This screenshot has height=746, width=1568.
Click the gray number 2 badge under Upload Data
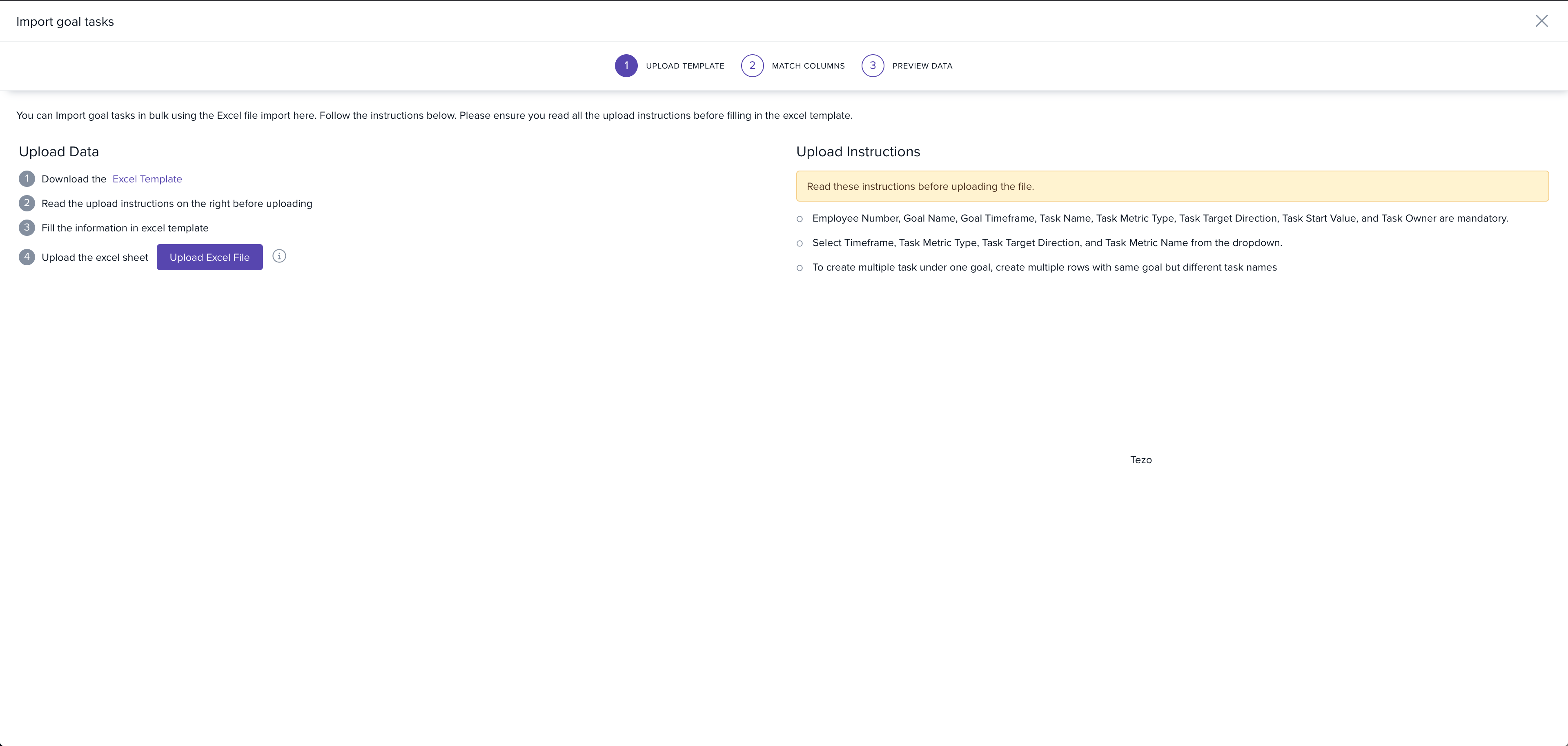click(27, 203)
